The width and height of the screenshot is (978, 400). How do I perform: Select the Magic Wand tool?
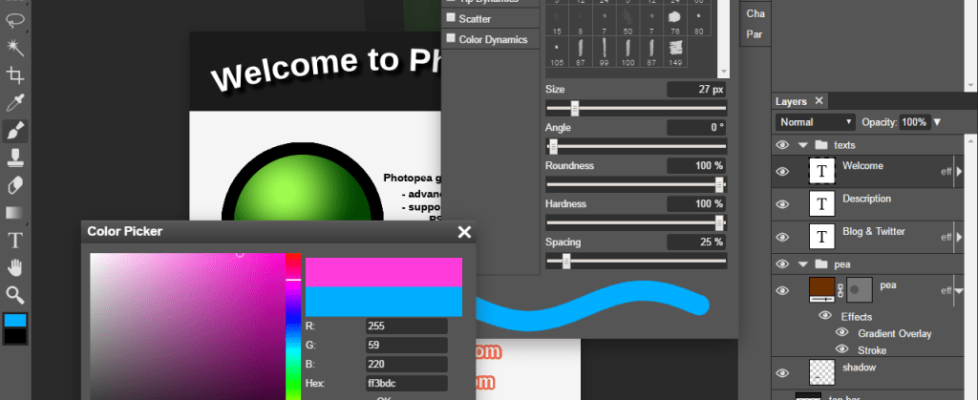coord(15,47)
